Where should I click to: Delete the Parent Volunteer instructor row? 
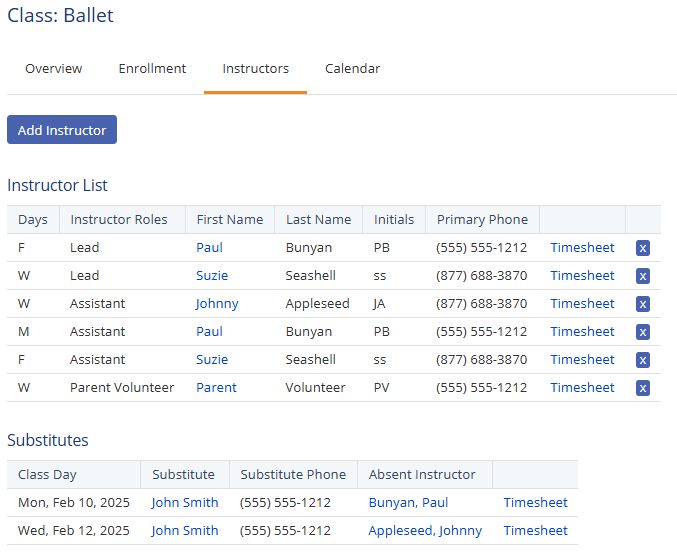[642, 388]
